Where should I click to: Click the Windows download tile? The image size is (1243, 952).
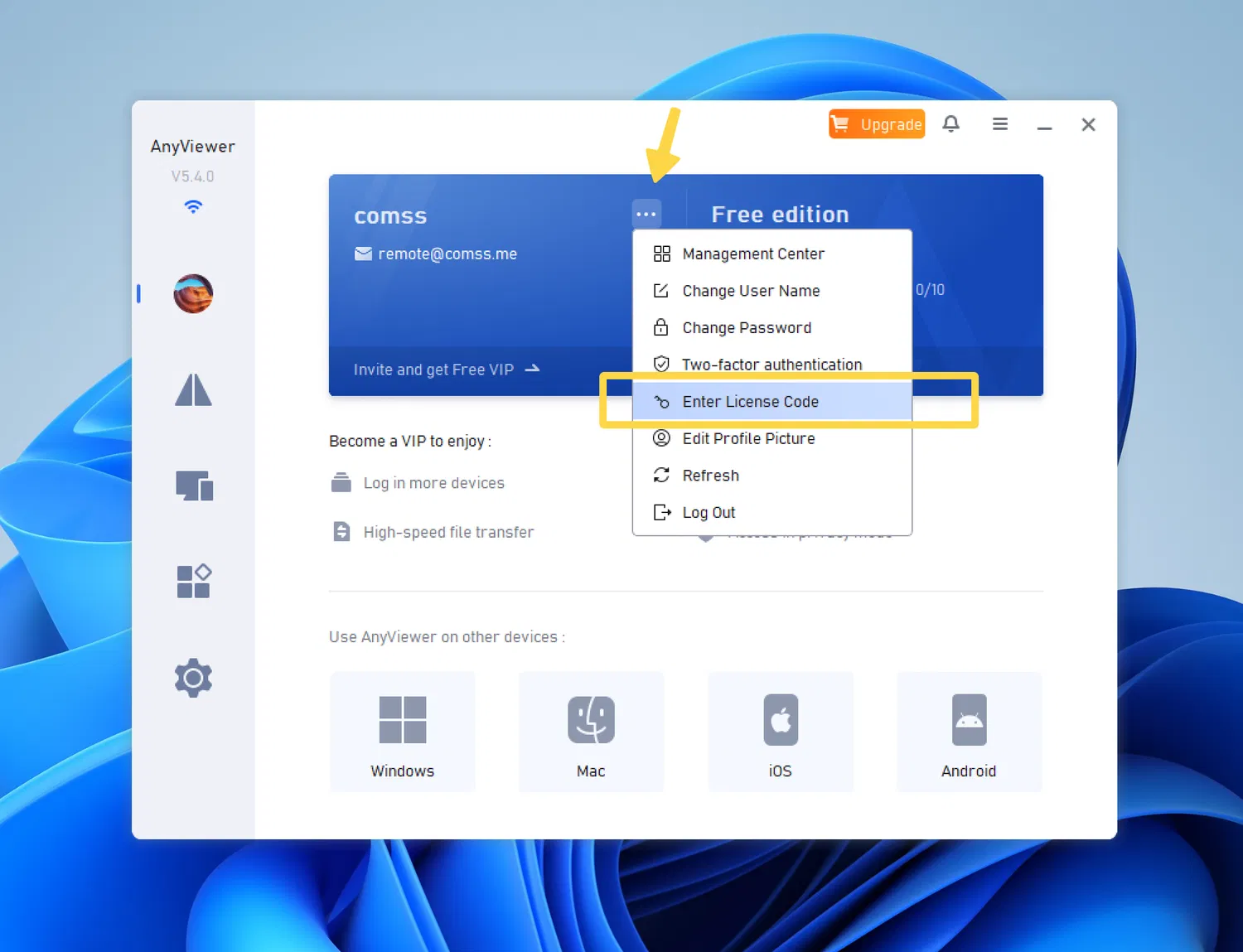click(x=403, y=732)
